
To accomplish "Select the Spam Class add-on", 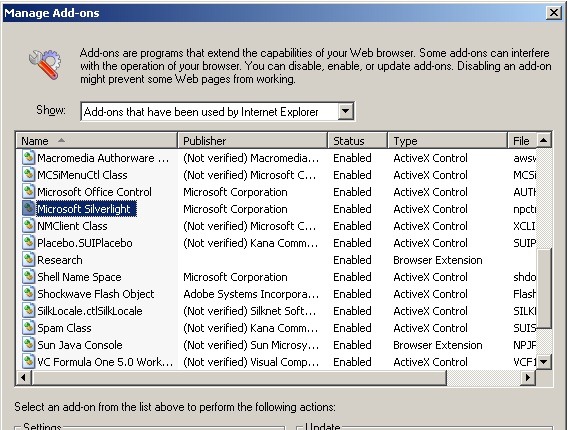I will point(64,328).
